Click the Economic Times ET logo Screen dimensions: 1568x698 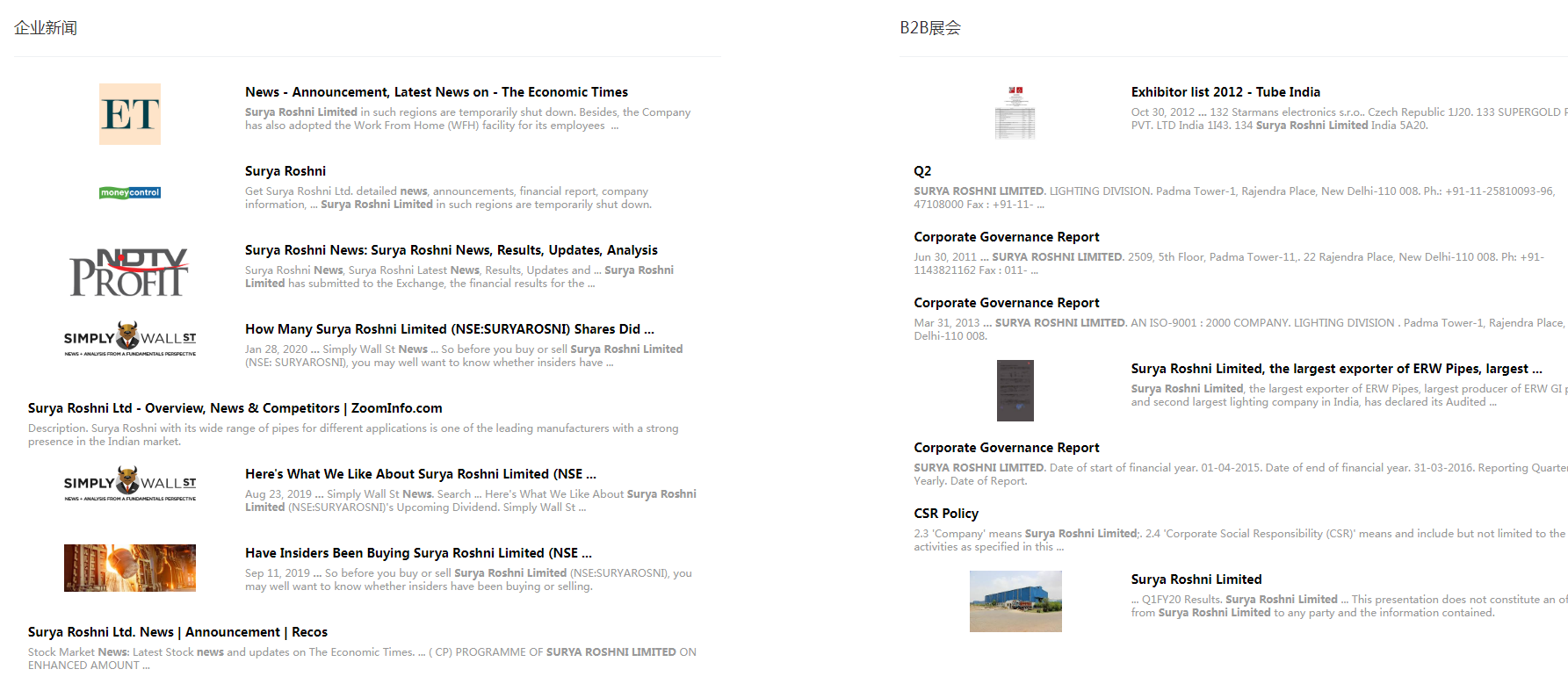(130, 114)
